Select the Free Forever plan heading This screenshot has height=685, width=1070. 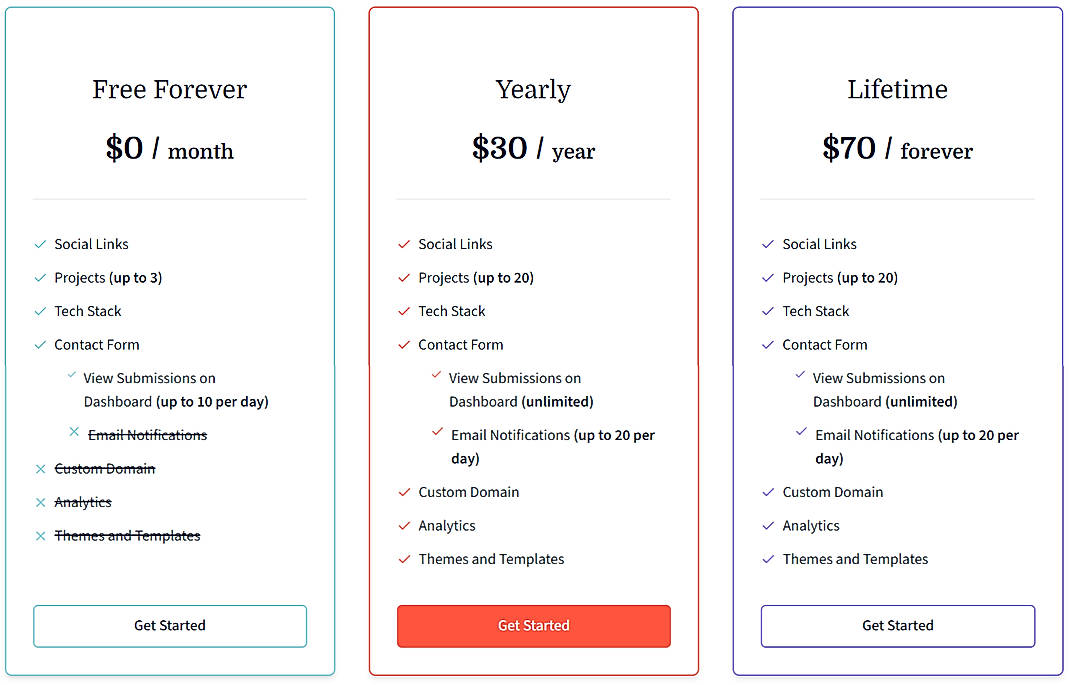[169, 89]
